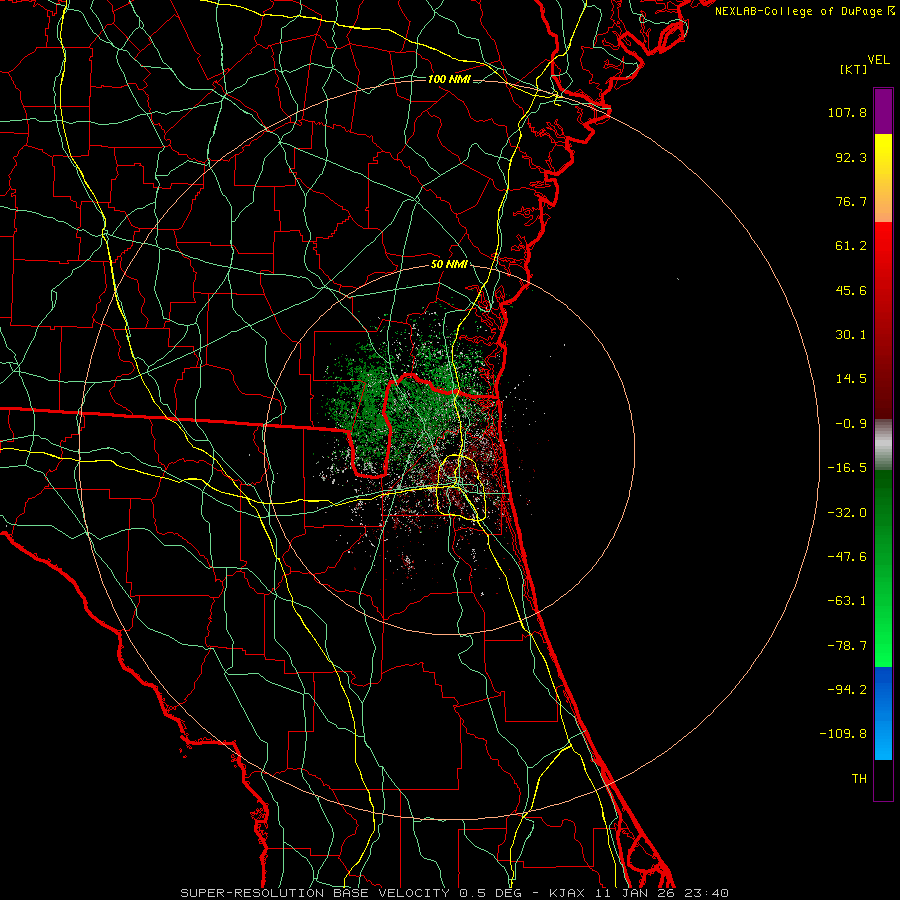Click the yellow-orange segment of color bar

click(x=883, y=178)
